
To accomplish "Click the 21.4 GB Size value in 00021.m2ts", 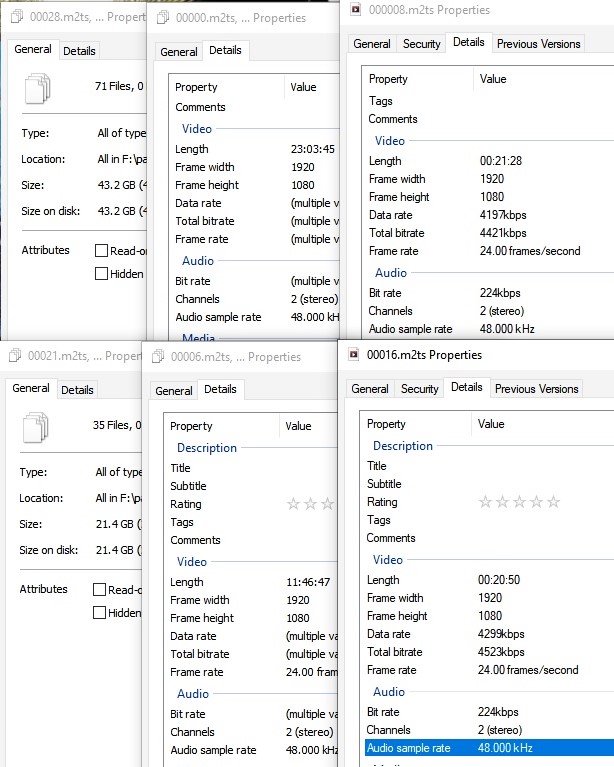I will (119, 524).
